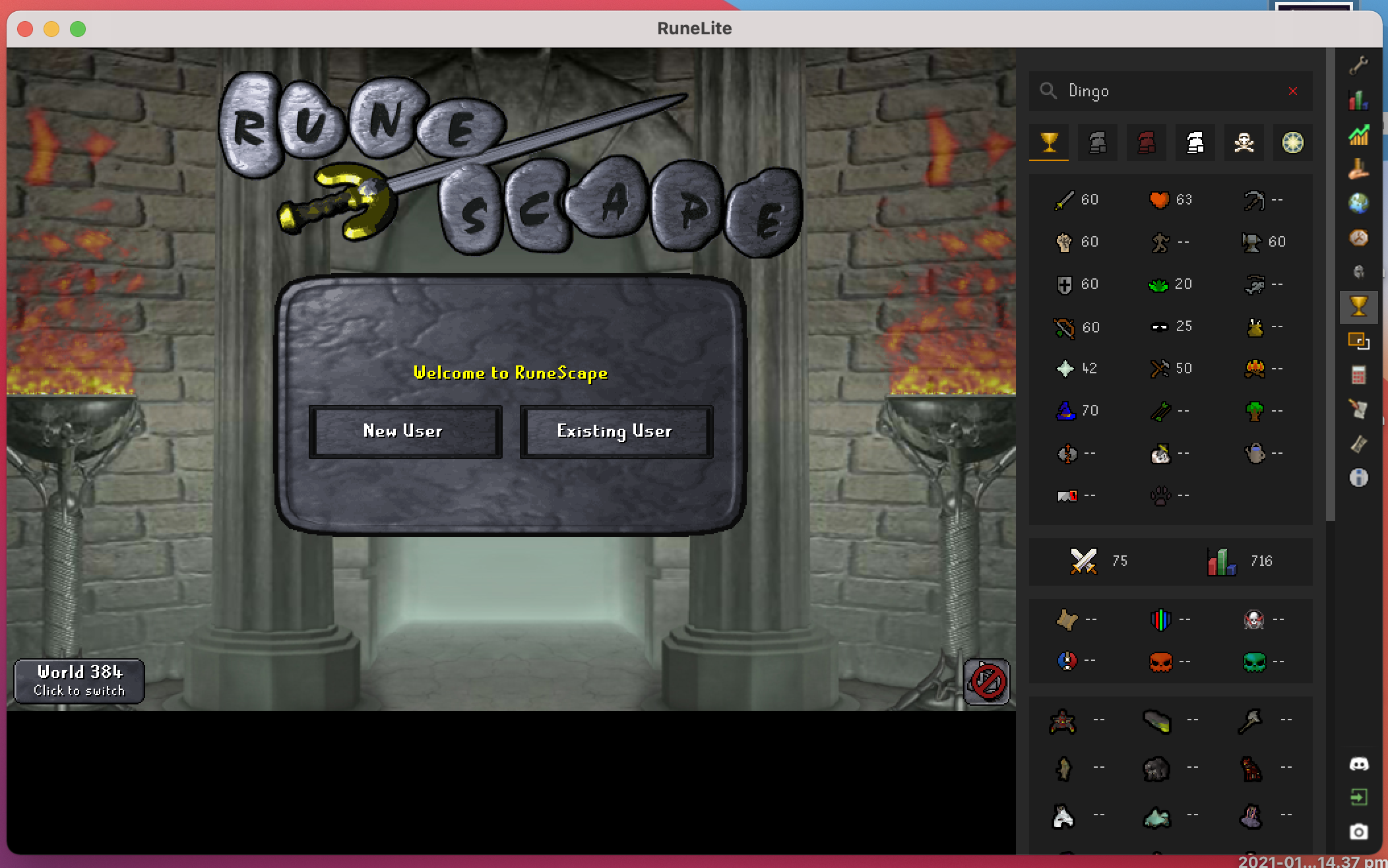Select the Deadman skull hiscores tab
Viewport: 1388px width, 868px height.
click(1244, 142)
